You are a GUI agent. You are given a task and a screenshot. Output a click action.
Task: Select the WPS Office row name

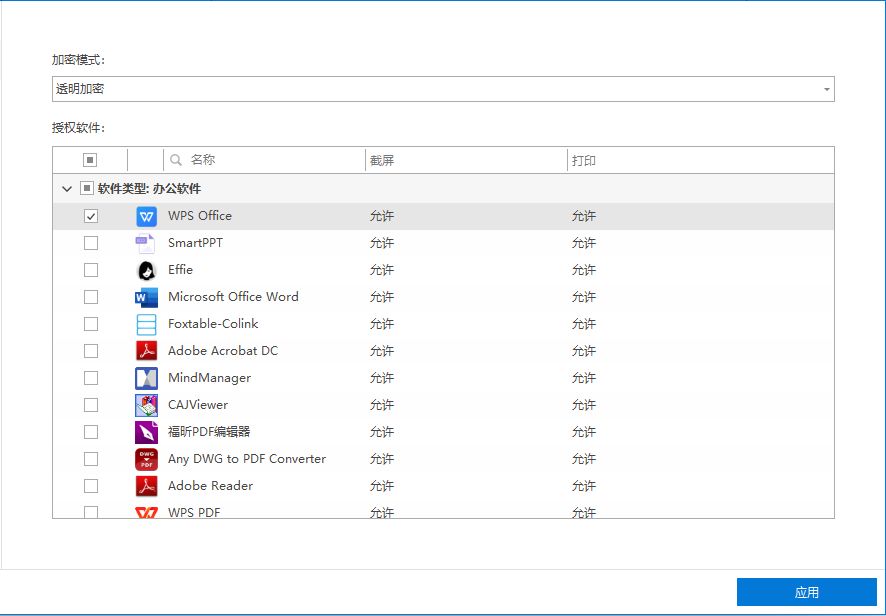click(x=200, y=216)
